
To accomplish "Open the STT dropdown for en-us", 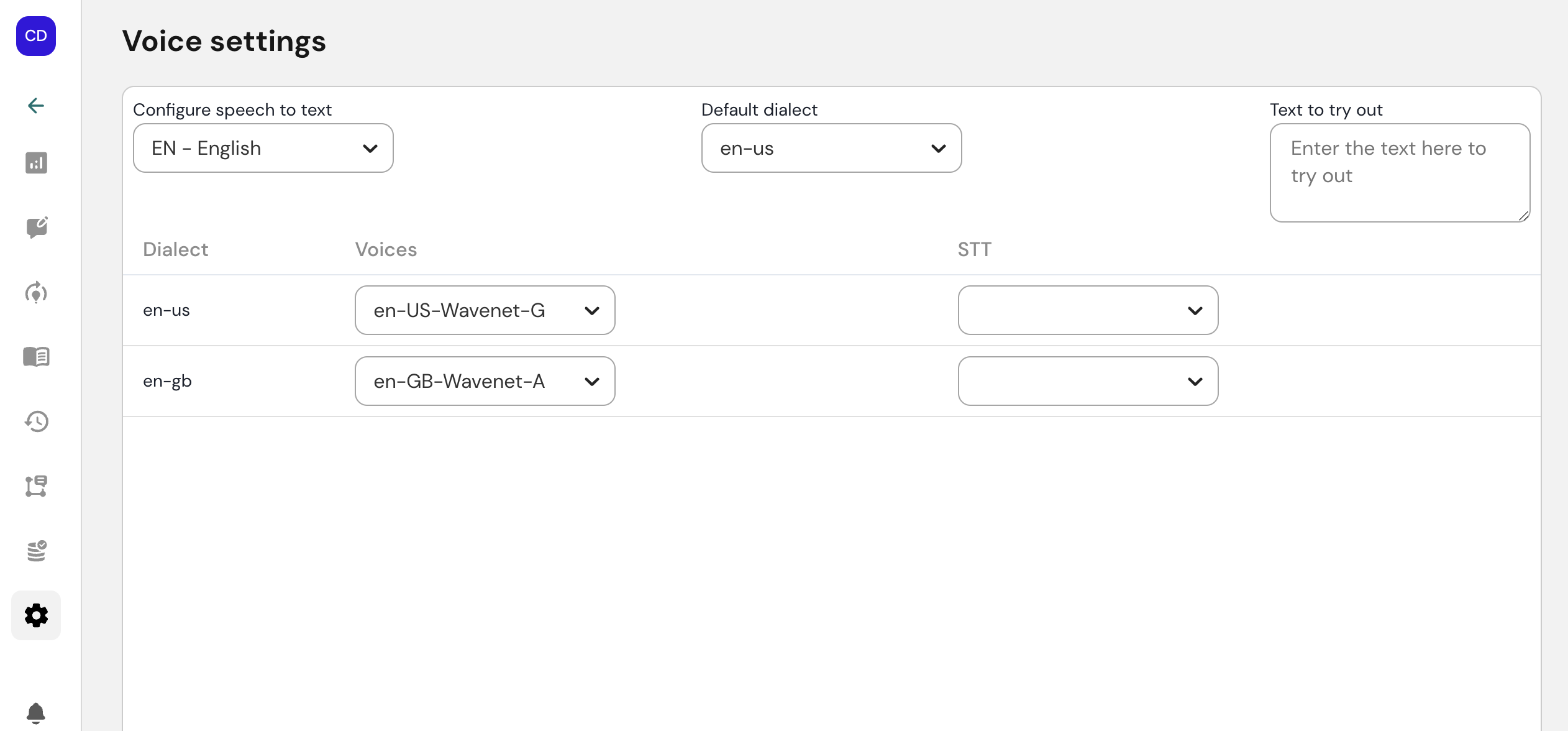I will [x=1088, y=310].
